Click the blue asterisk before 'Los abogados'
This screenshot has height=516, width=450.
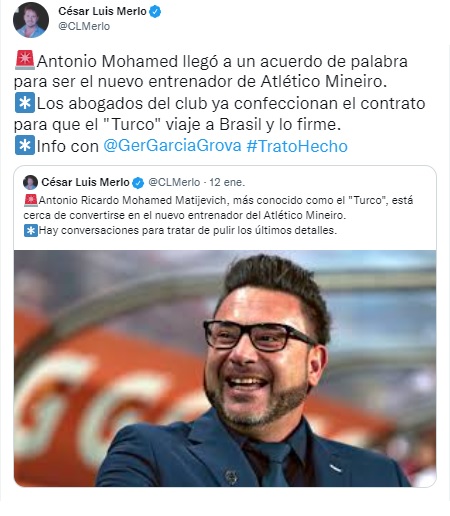25,103
